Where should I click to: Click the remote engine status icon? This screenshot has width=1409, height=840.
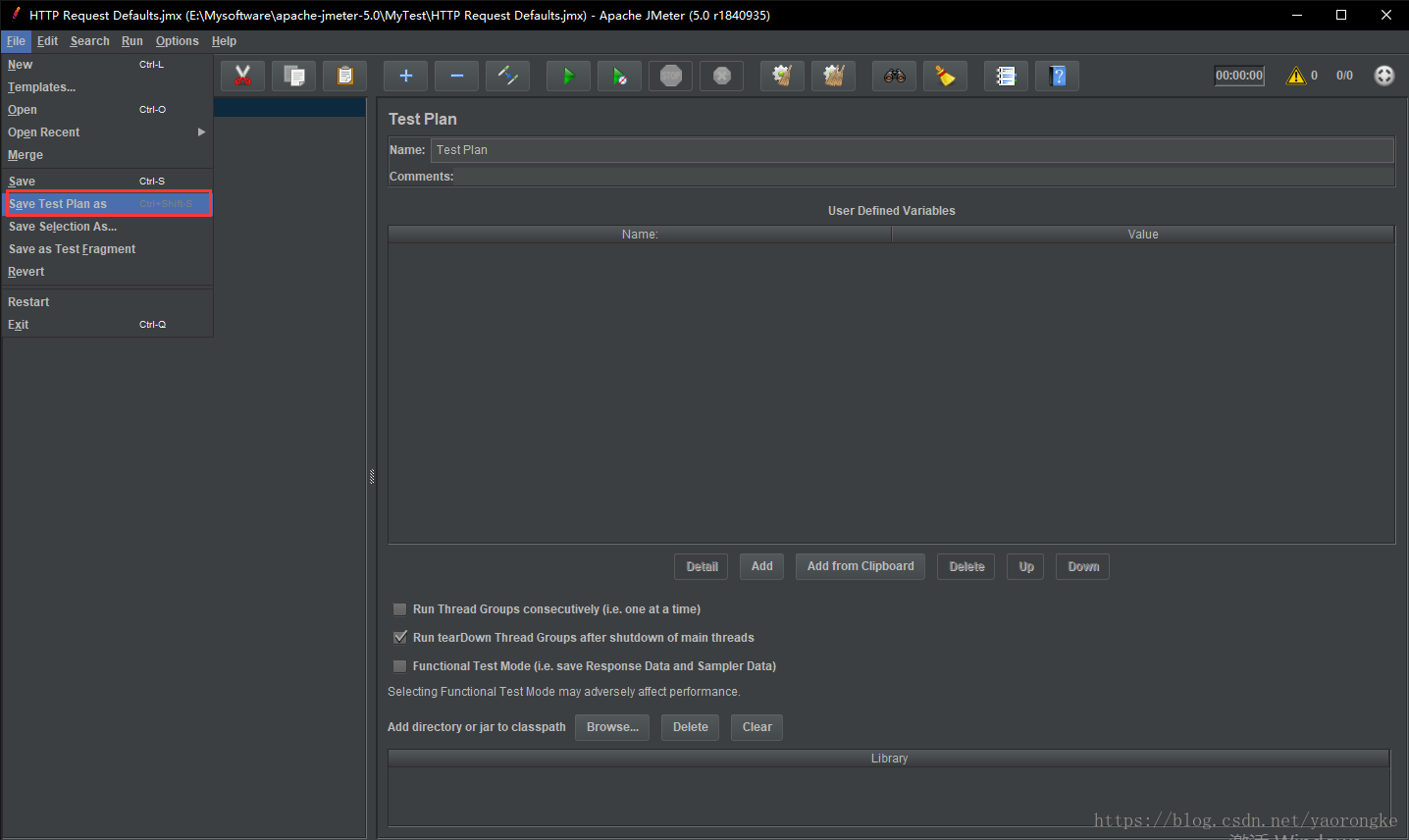point(1383,76)
